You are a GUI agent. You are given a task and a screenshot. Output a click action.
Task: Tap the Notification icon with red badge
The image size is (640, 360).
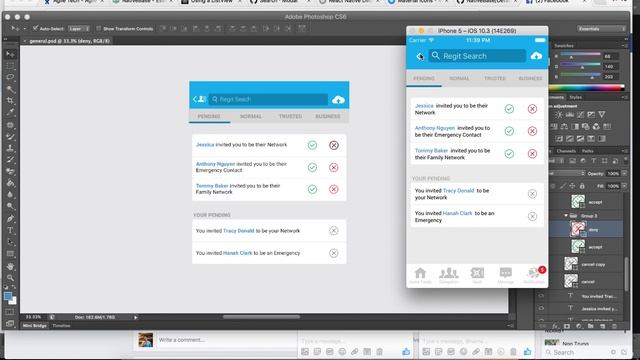click(534, 275)
